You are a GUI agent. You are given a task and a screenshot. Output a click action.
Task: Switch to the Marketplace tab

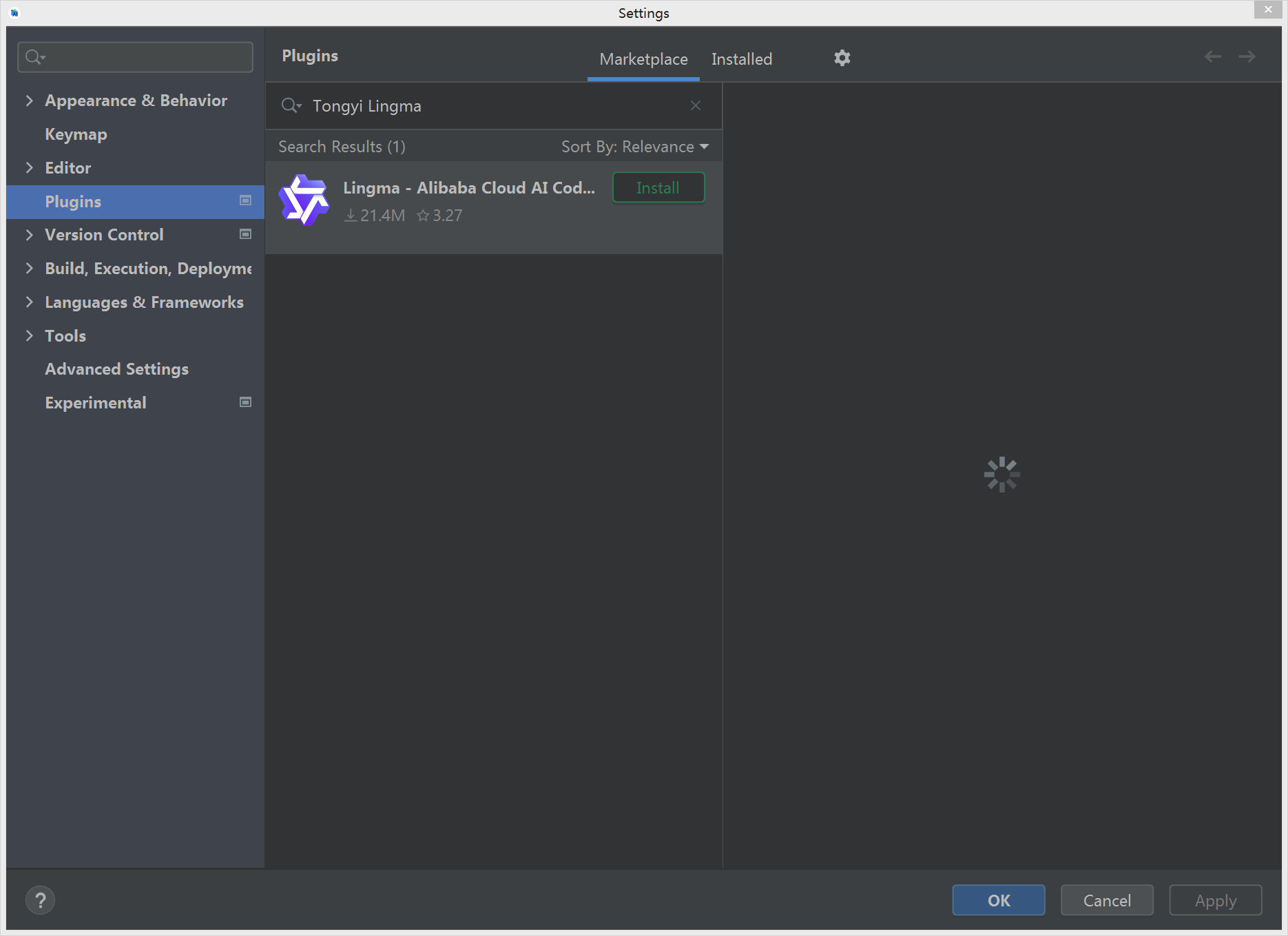pyautogui.click(x=643, y=59)
